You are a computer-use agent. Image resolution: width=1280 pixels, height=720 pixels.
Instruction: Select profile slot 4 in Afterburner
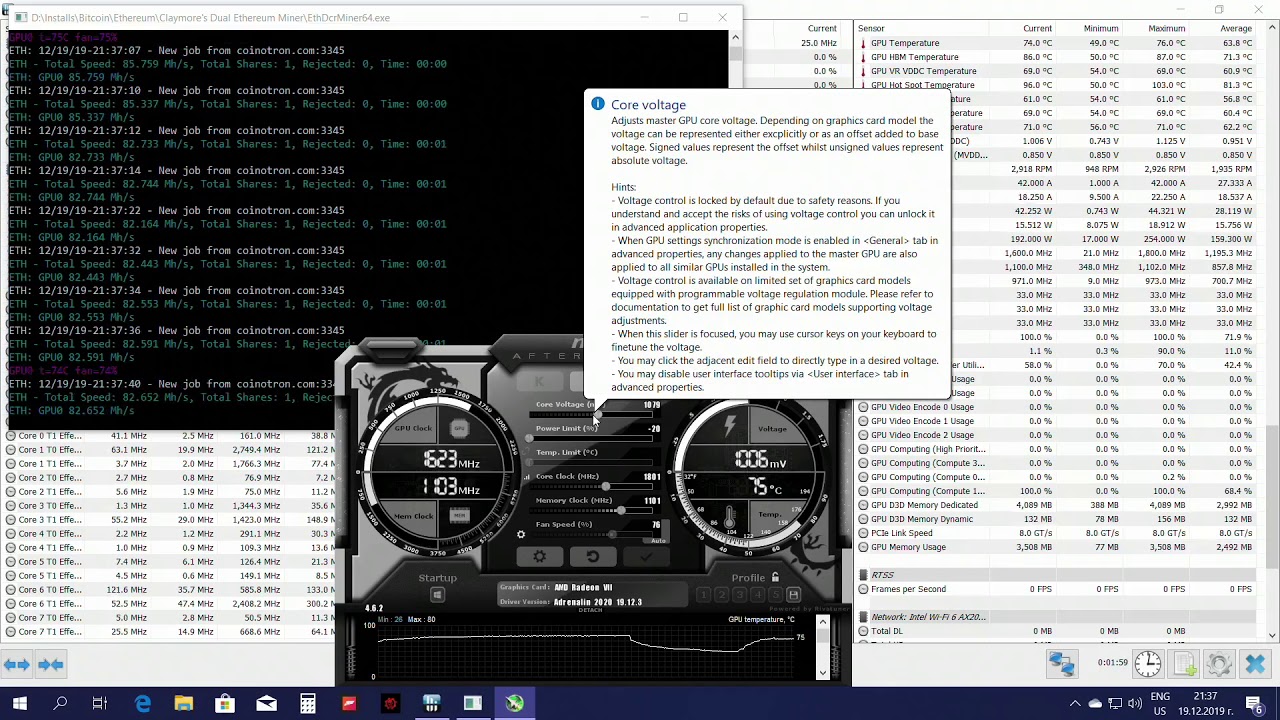coord(757,595)
